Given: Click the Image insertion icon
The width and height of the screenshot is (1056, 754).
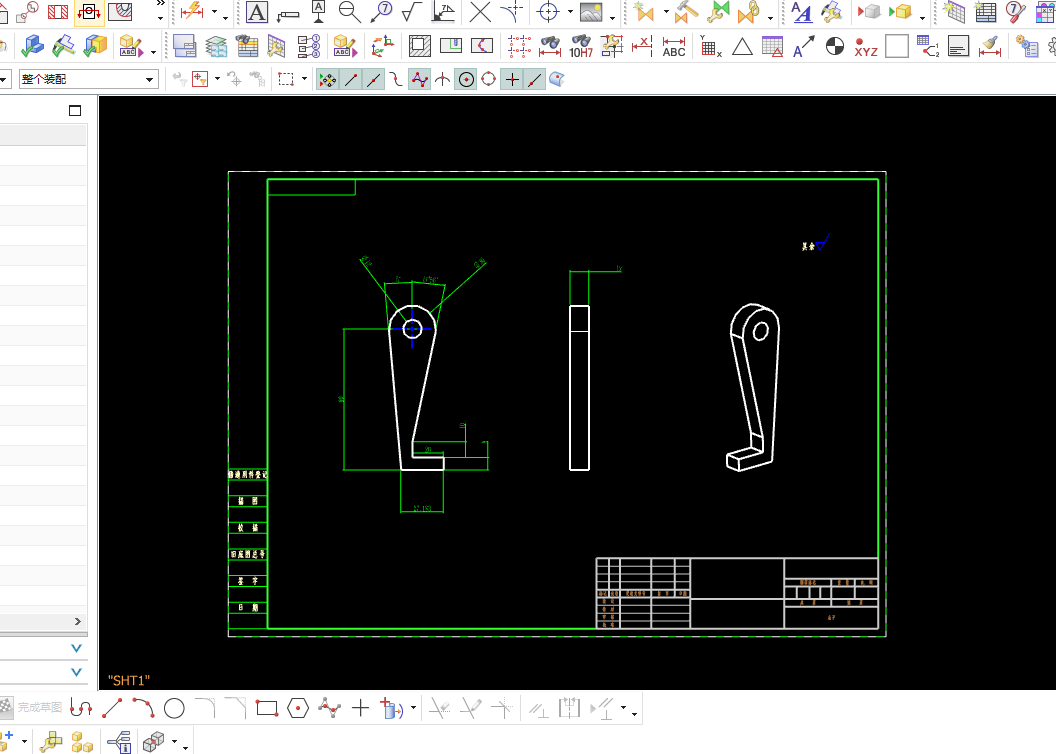Looking at the screenshot, I should (591, 11).
